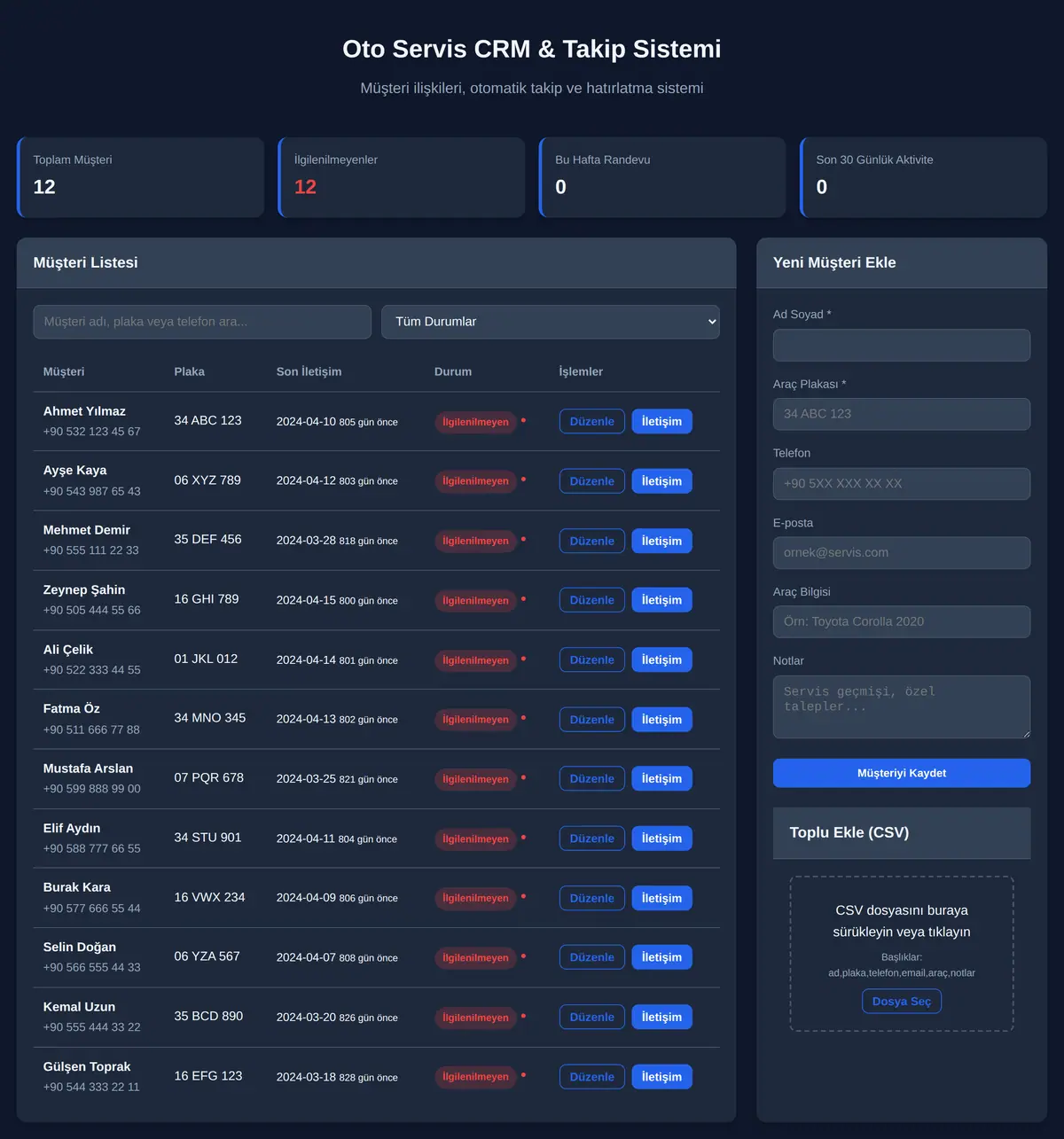The image size is (1064, 1139).
Task: Edit Kemal Uzun's customer entry
Action: coord(592,1018)
